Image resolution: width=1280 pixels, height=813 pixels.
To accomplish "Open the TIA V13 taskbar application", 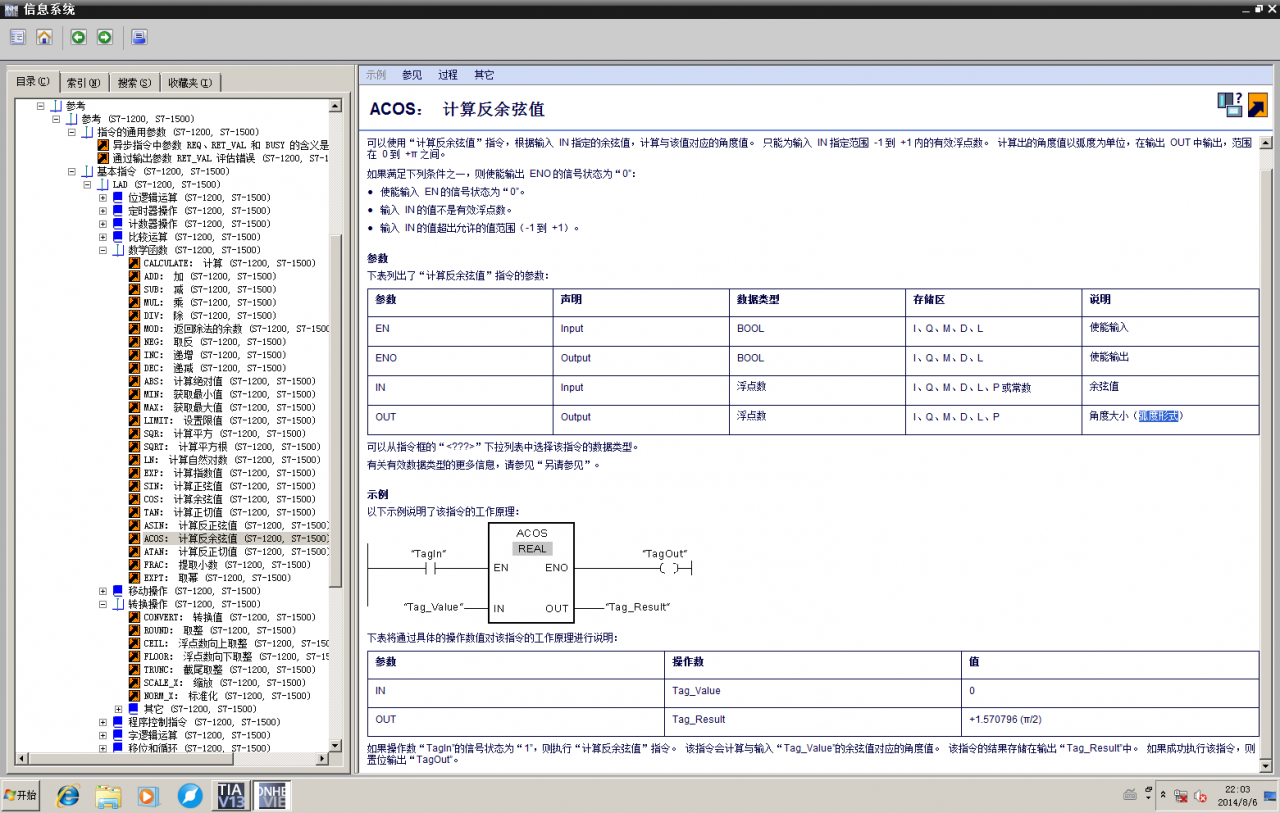I will 231,796.
